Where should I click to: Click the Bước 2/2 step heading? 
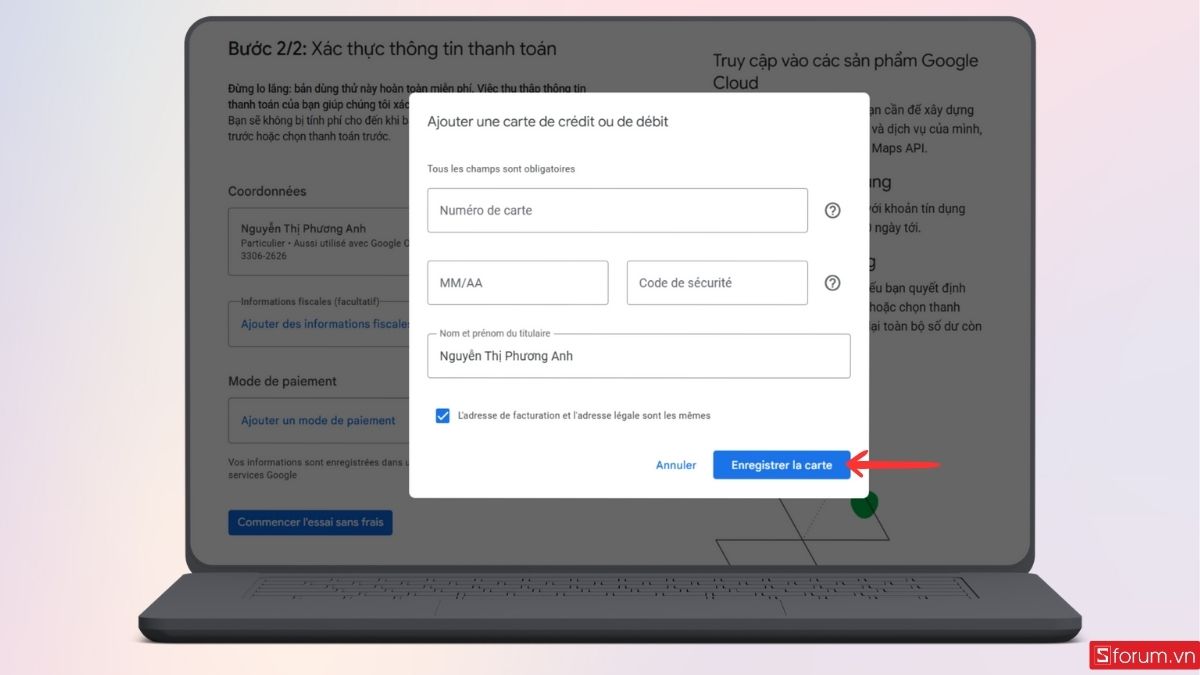392,49
